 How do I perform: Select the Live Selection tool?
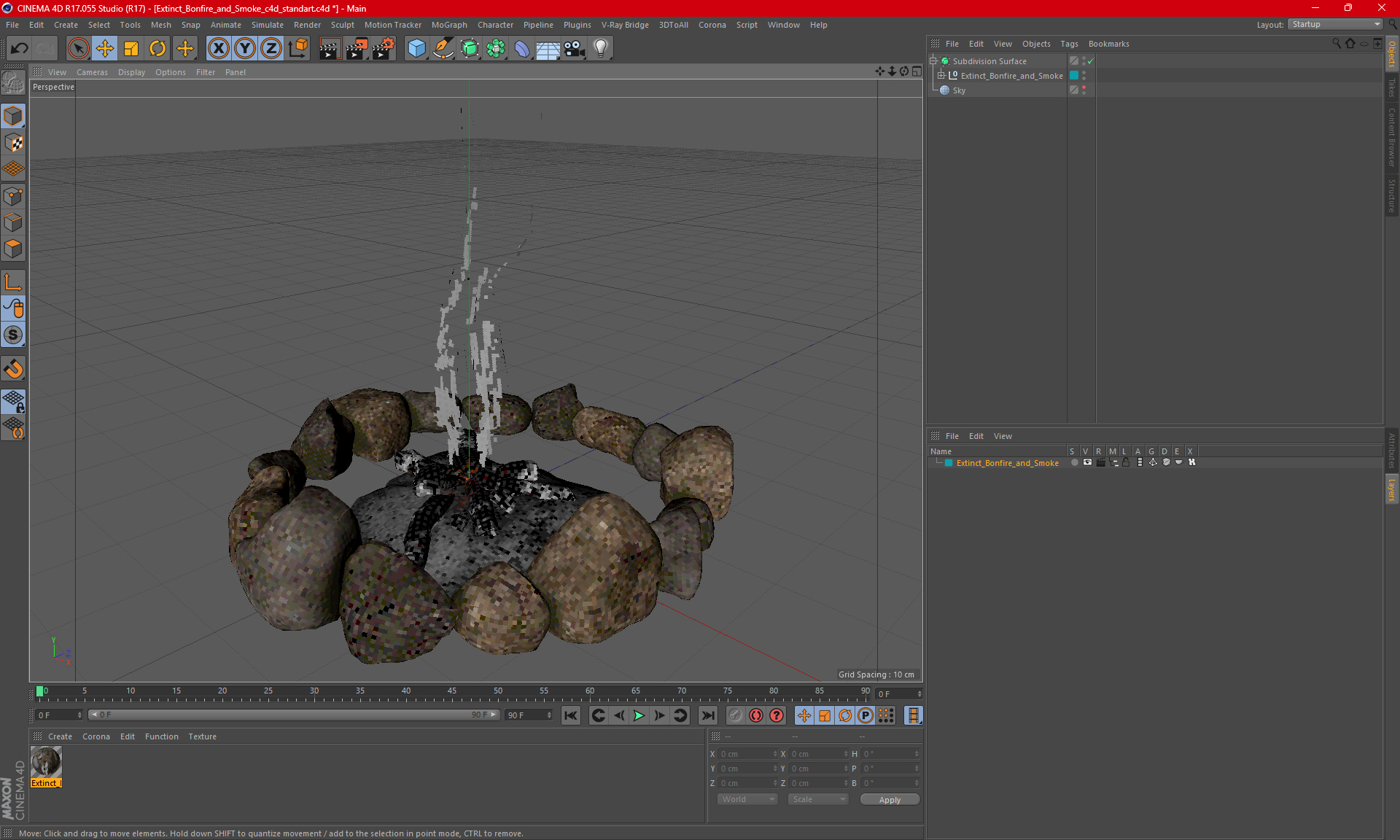point(78,48)
